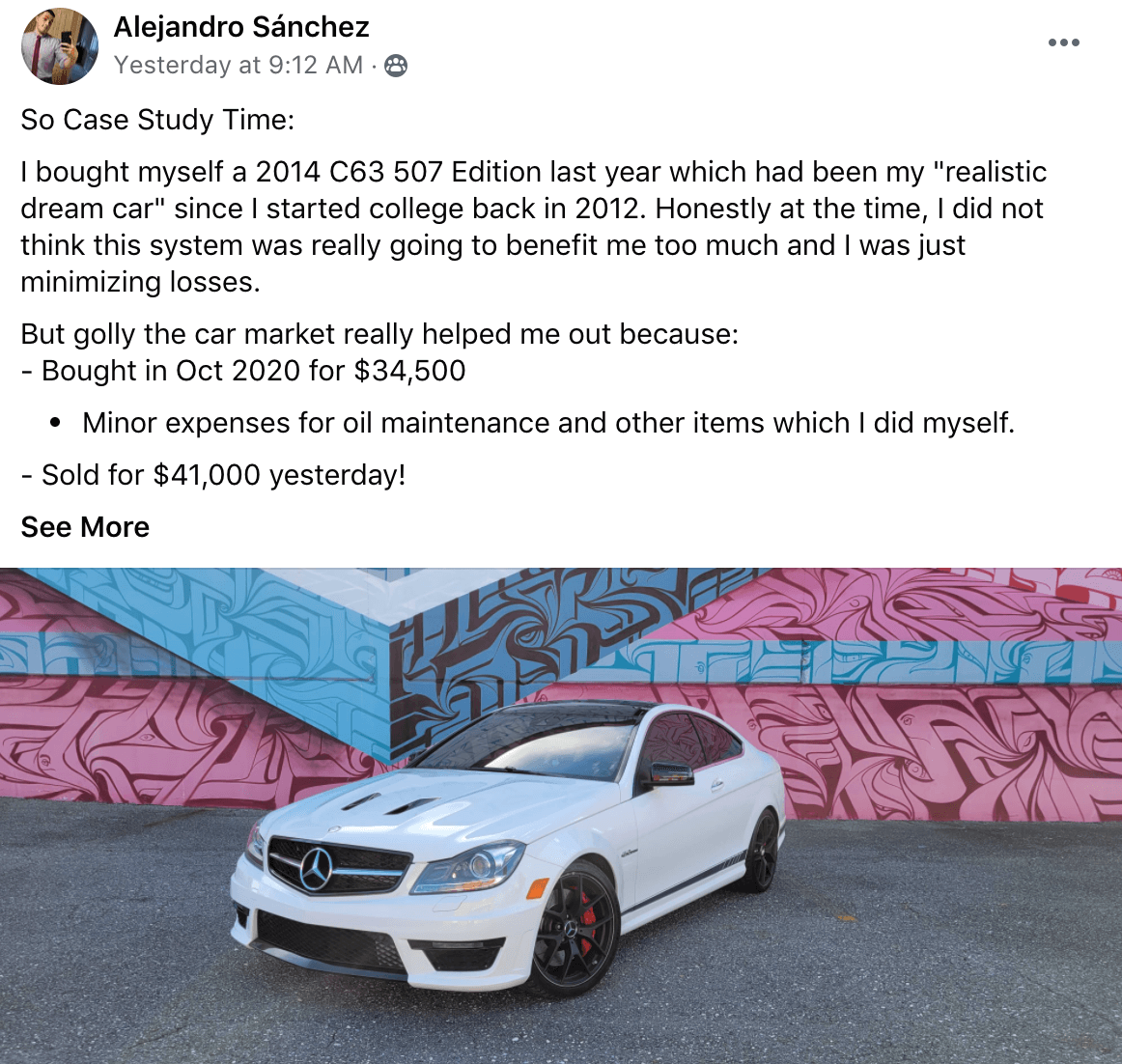The width and height of the screenshot is (1122, 1064).
Task: Expand the post with See More
Action: click(x=85, y=527)
